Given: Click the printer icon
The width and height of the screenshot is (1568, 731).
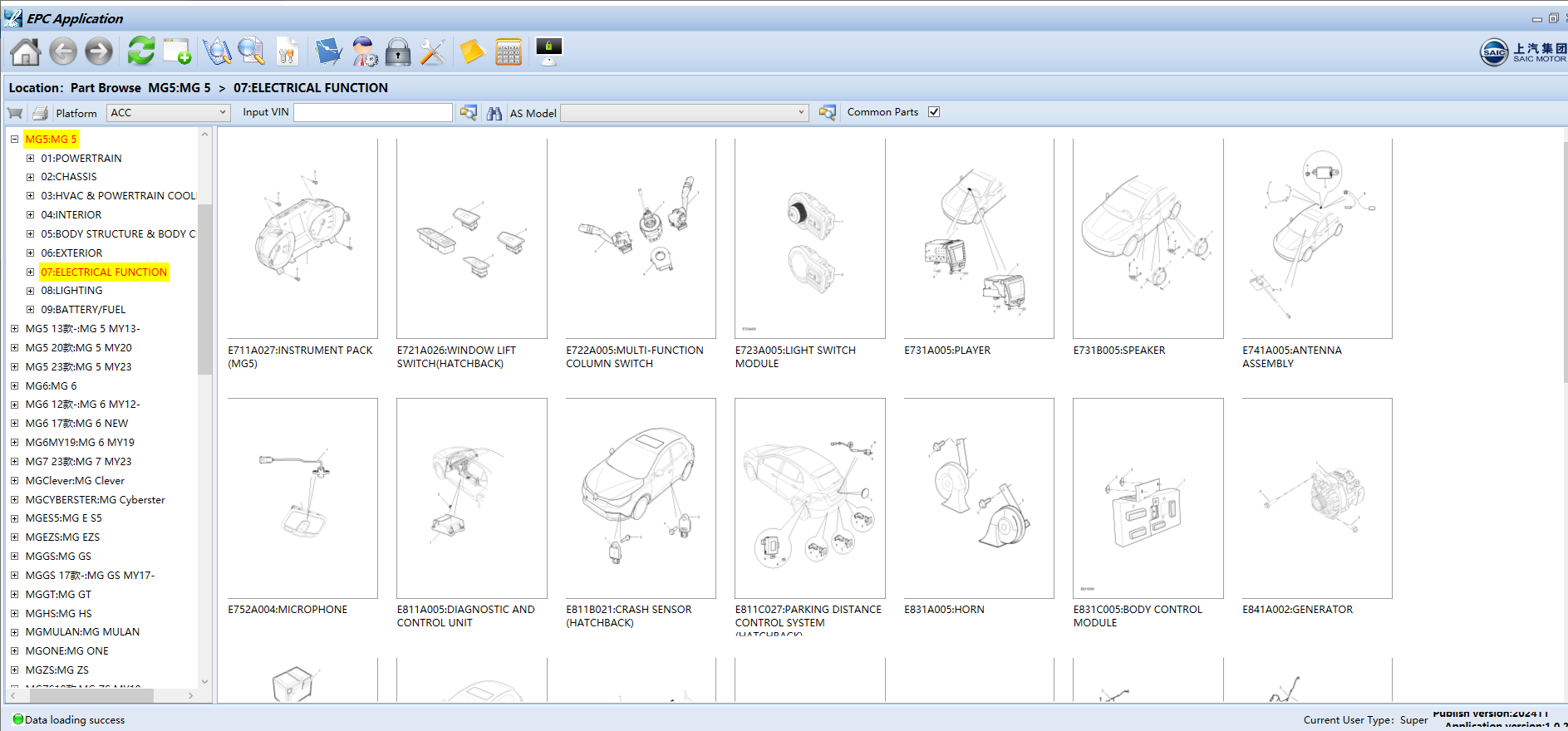Looking at the screenshot, I should [x=40, y=113].
